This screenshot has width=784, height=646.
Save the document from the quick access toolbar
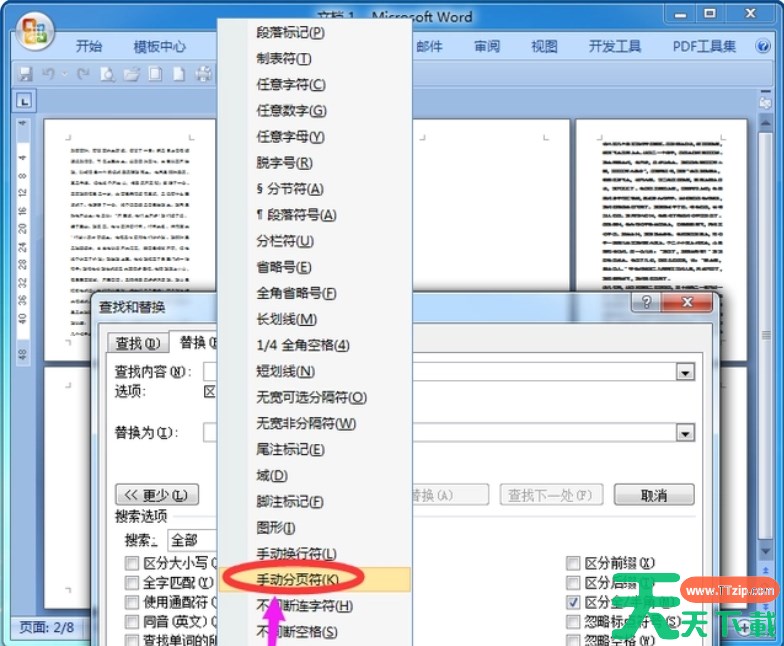point(25,74)
